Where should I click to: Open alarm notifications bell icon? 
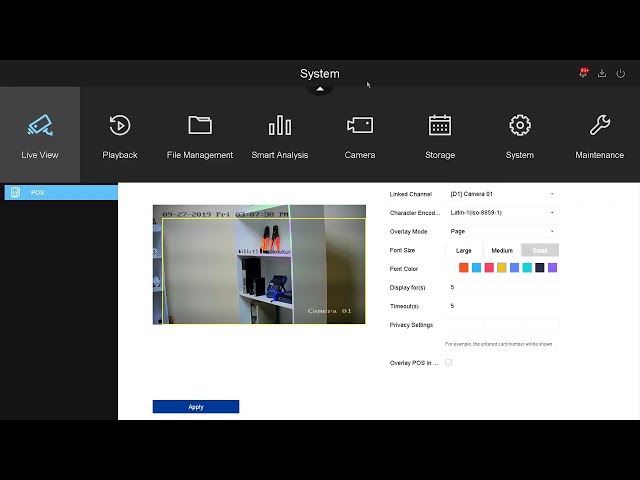(583, 73)
